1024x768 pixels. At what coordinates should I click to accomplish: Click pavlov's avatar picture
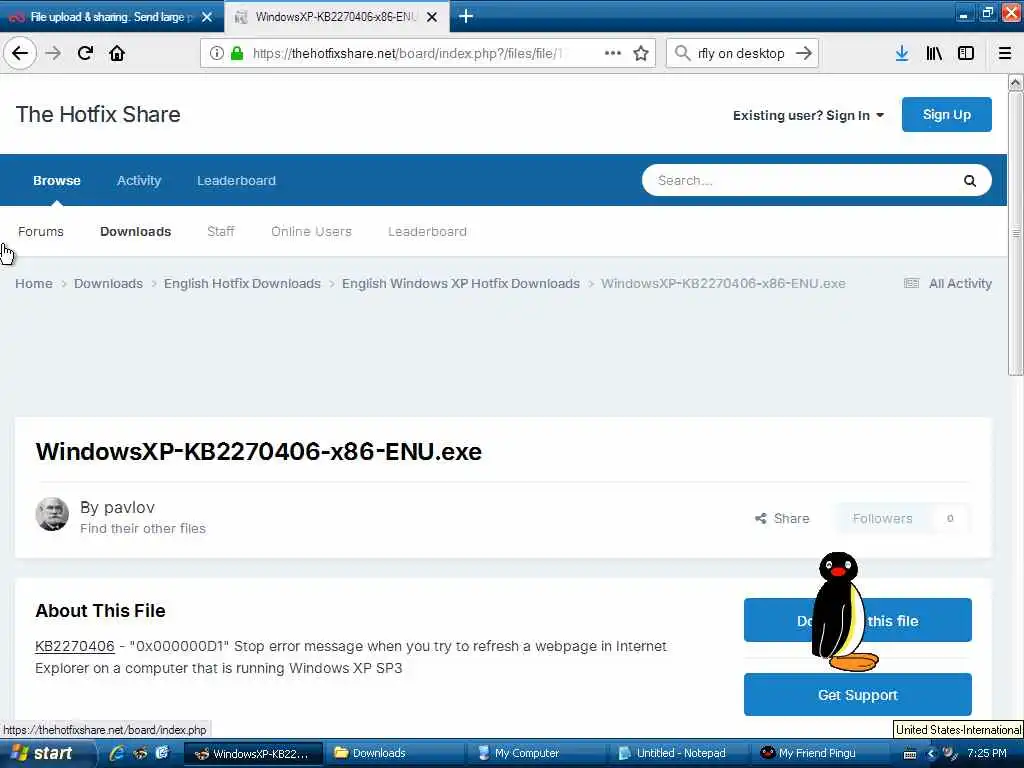pyautogui.click(x=52, y=514)
